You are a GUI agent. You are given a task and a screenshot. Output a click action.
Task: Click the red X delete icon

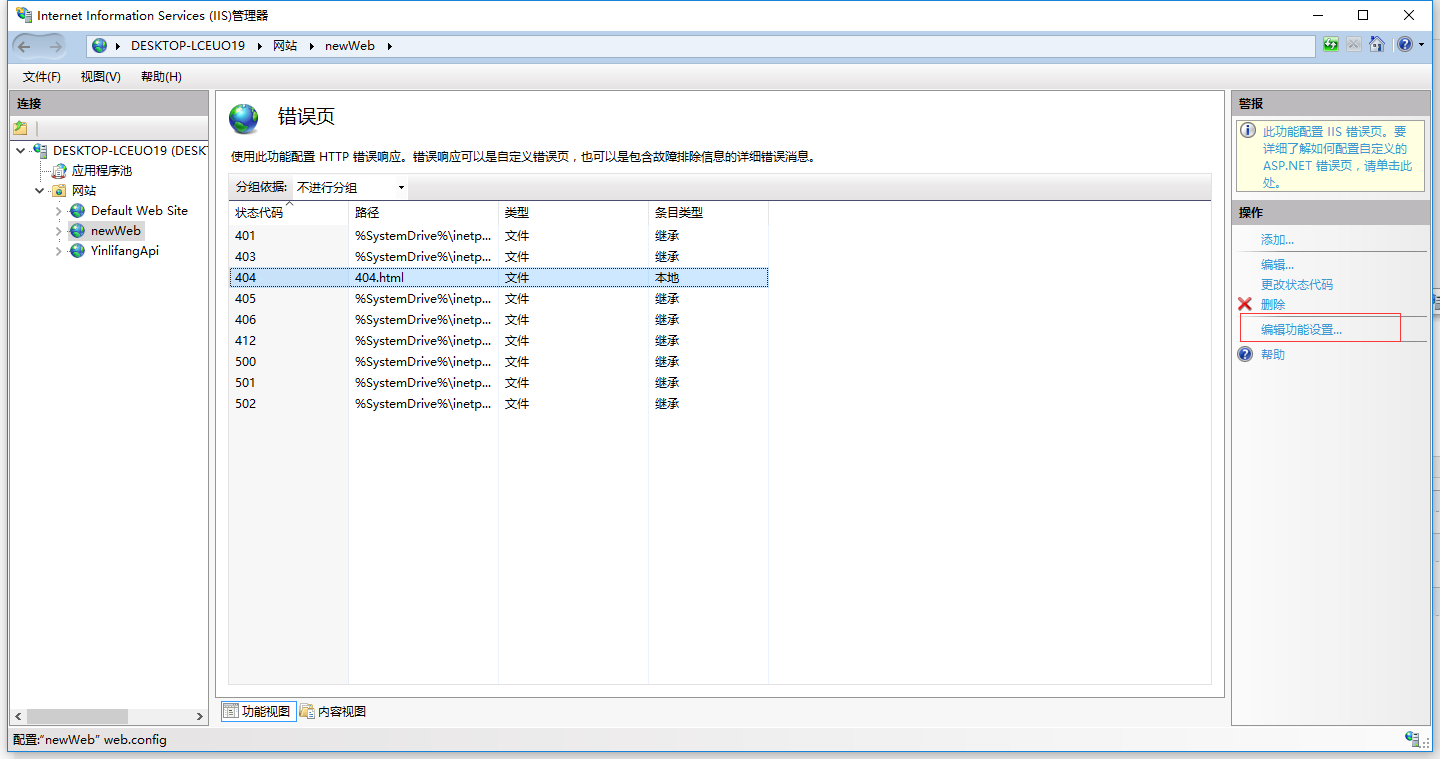pos(1245,305)
